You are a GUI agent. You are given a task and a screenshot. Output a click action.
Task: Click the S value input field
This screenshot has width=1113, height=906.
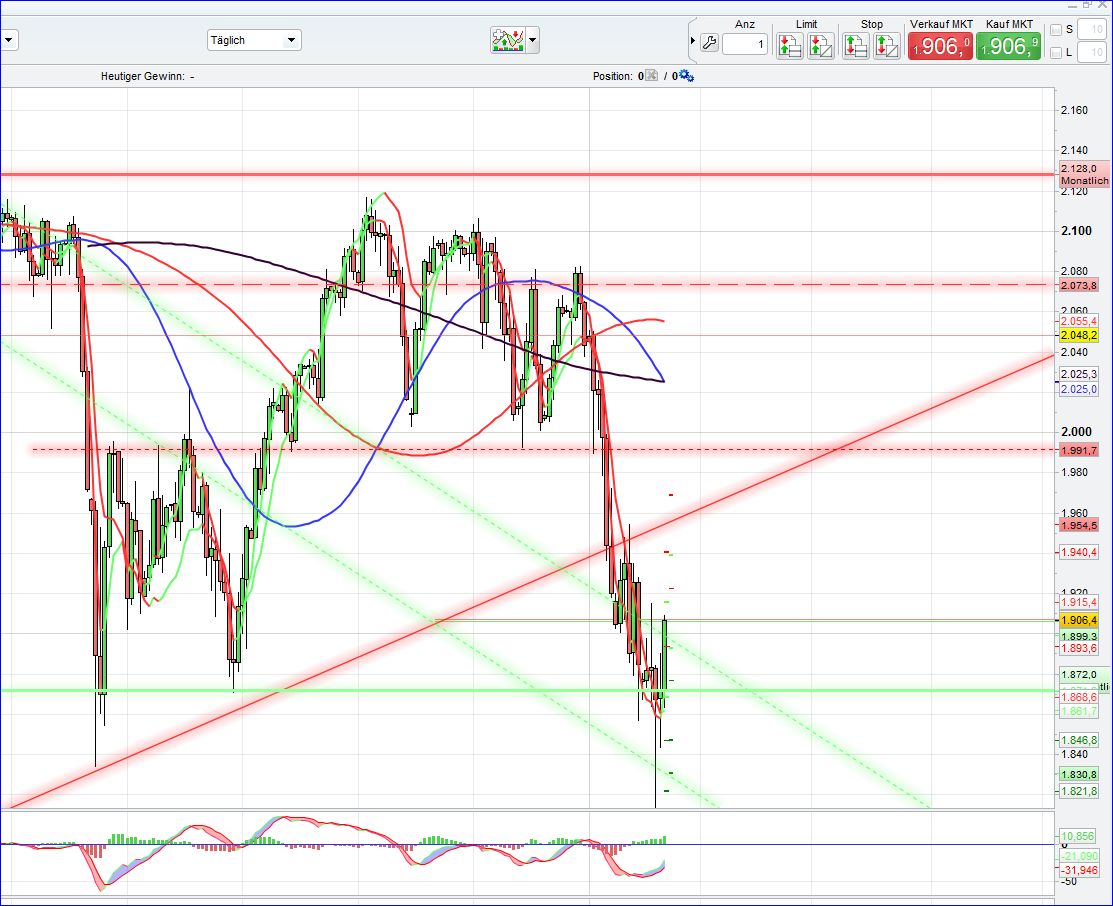pos(1092,30)
